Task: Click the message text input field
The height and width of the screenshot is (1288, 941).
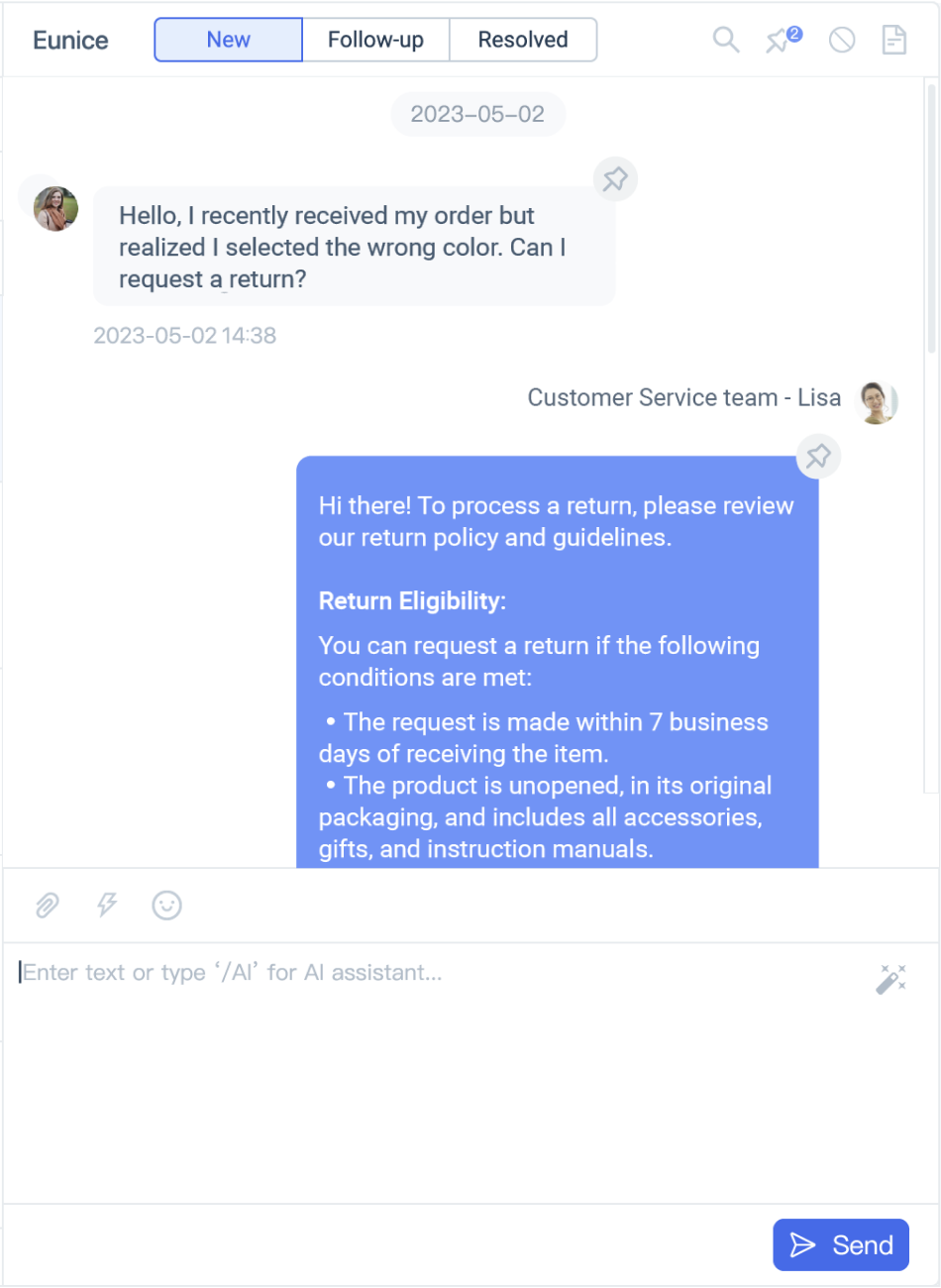Action: point(436,1070)
